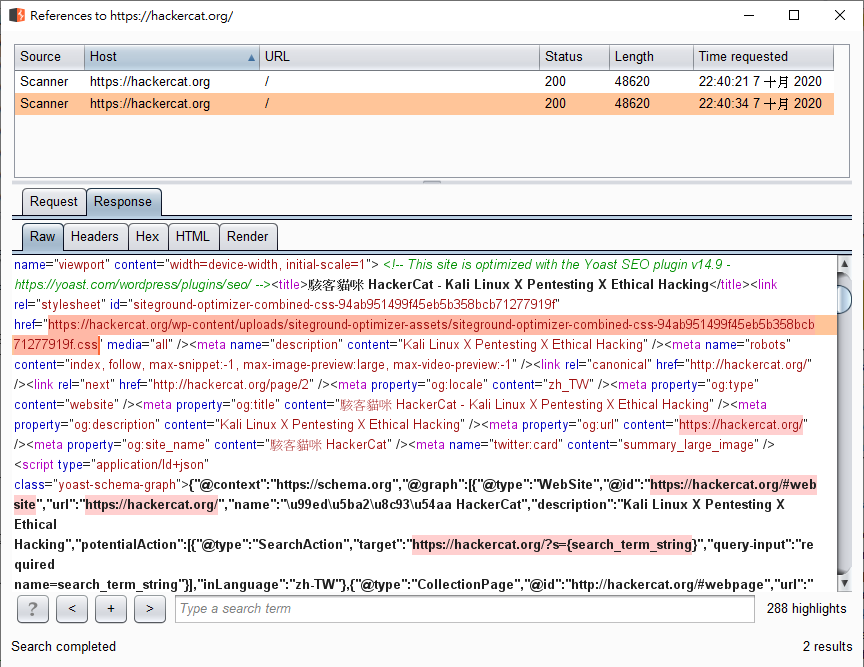Click Length 48620 in the first row
This screenshot has height=667, width=864.
[x=632, y=82]
